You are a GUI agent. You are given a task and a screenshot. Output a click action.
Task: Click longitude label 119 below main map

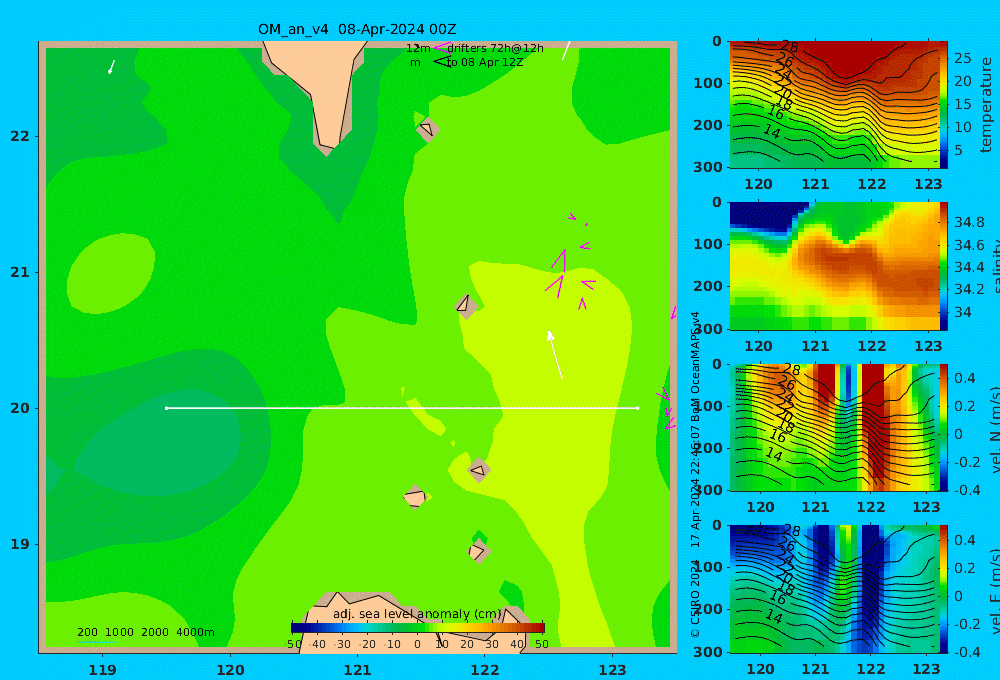103,670
